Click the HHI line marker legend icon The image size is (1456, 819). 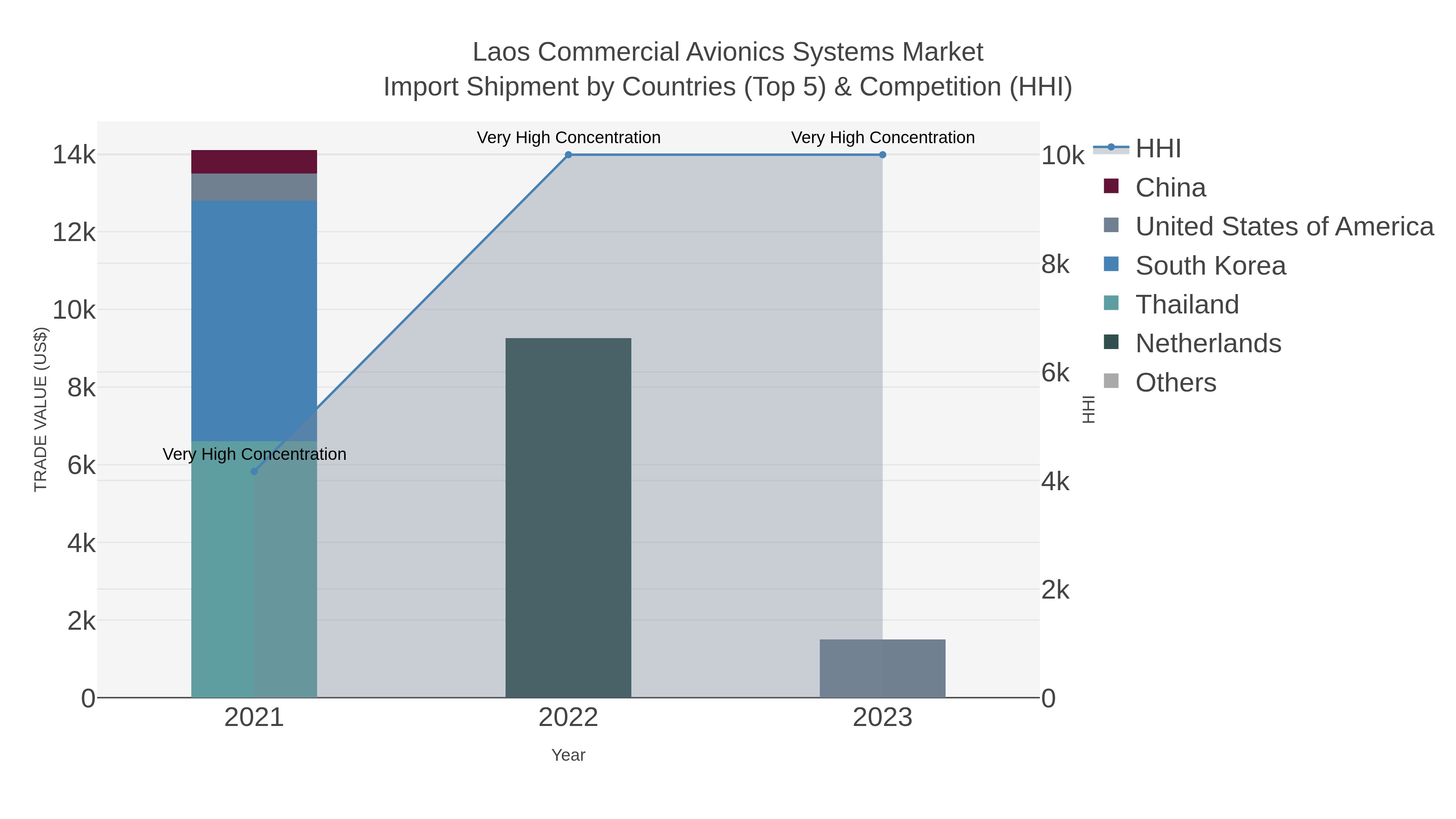tap(1111, 148)
